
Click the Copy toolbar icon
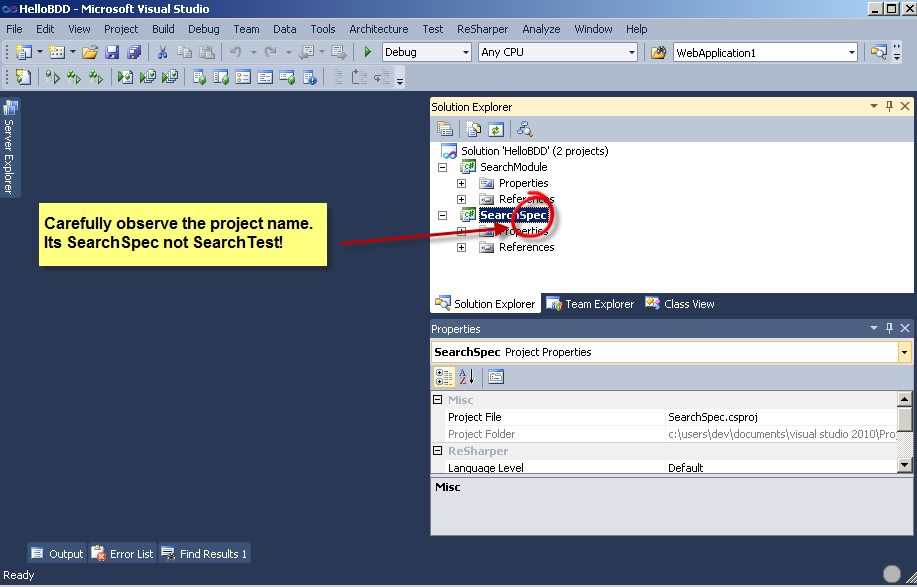[184, 52]
